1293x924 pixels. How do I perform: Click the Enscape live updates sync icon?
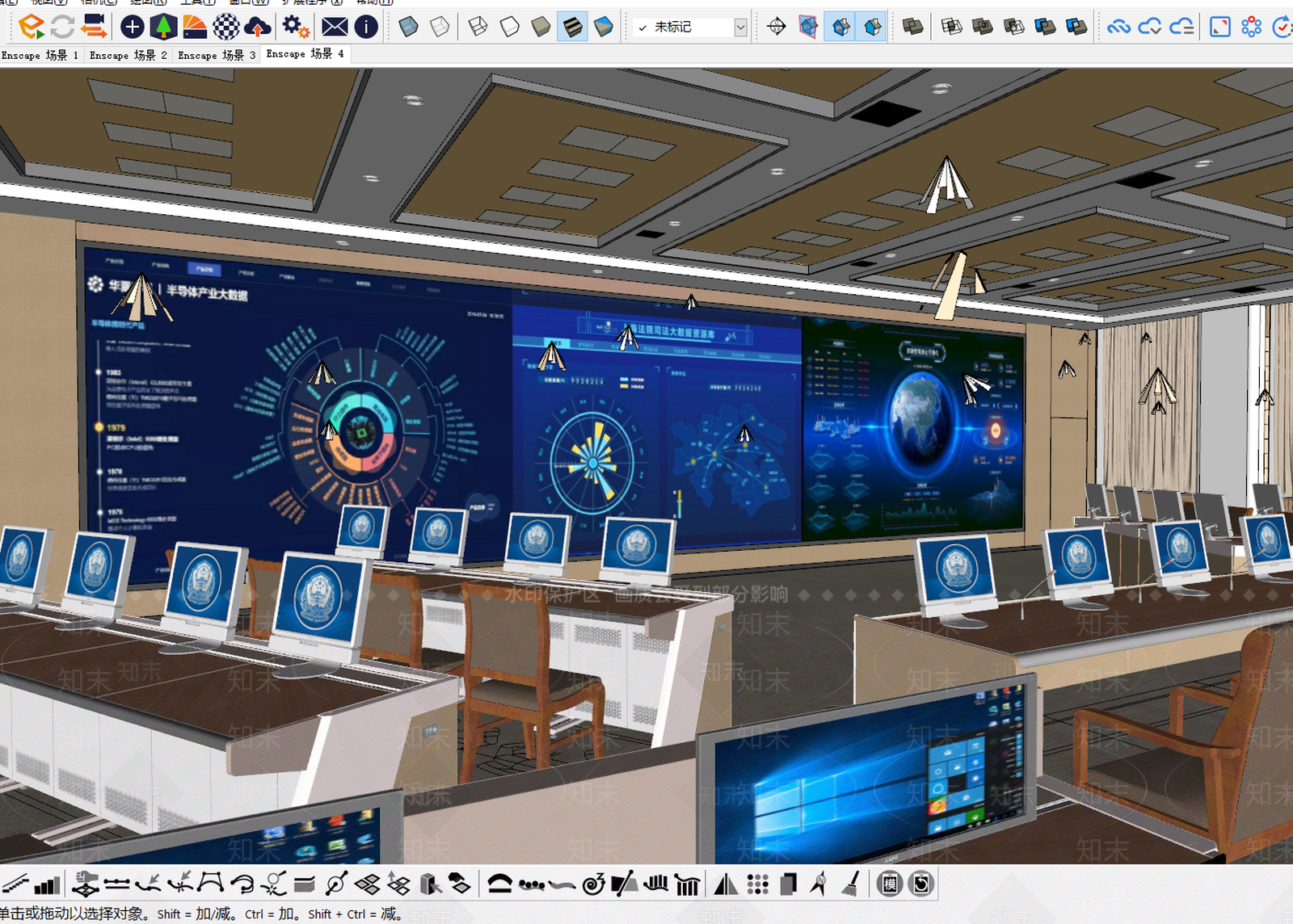(x=62, y=27)
